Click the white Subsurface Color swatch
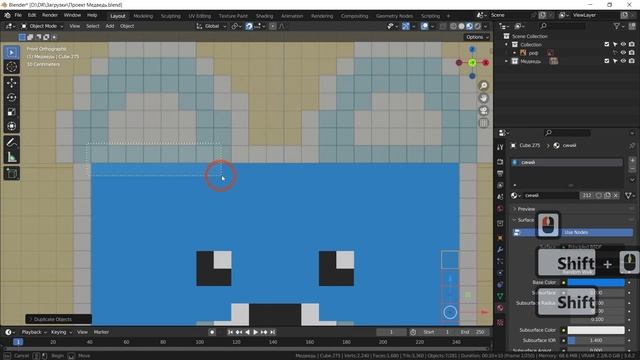 [596, 330]
